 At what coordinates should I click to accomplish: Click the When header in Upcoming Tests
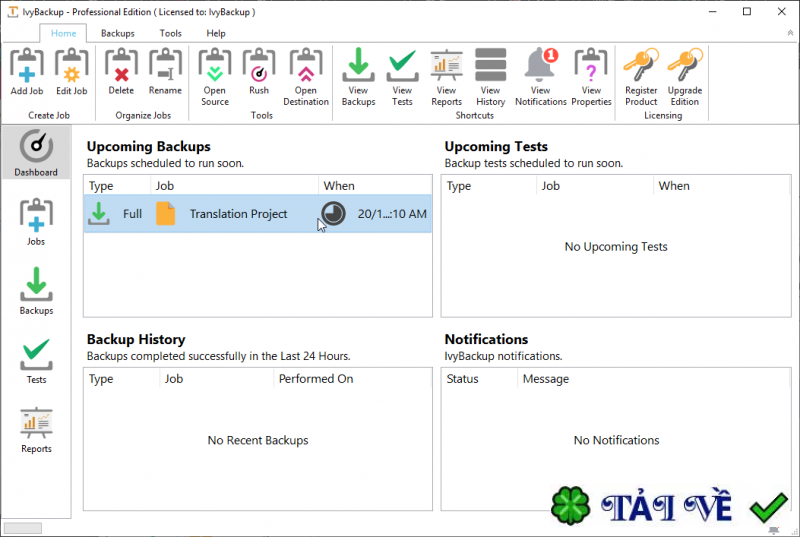pyautogui.click(x=721, y=186)
